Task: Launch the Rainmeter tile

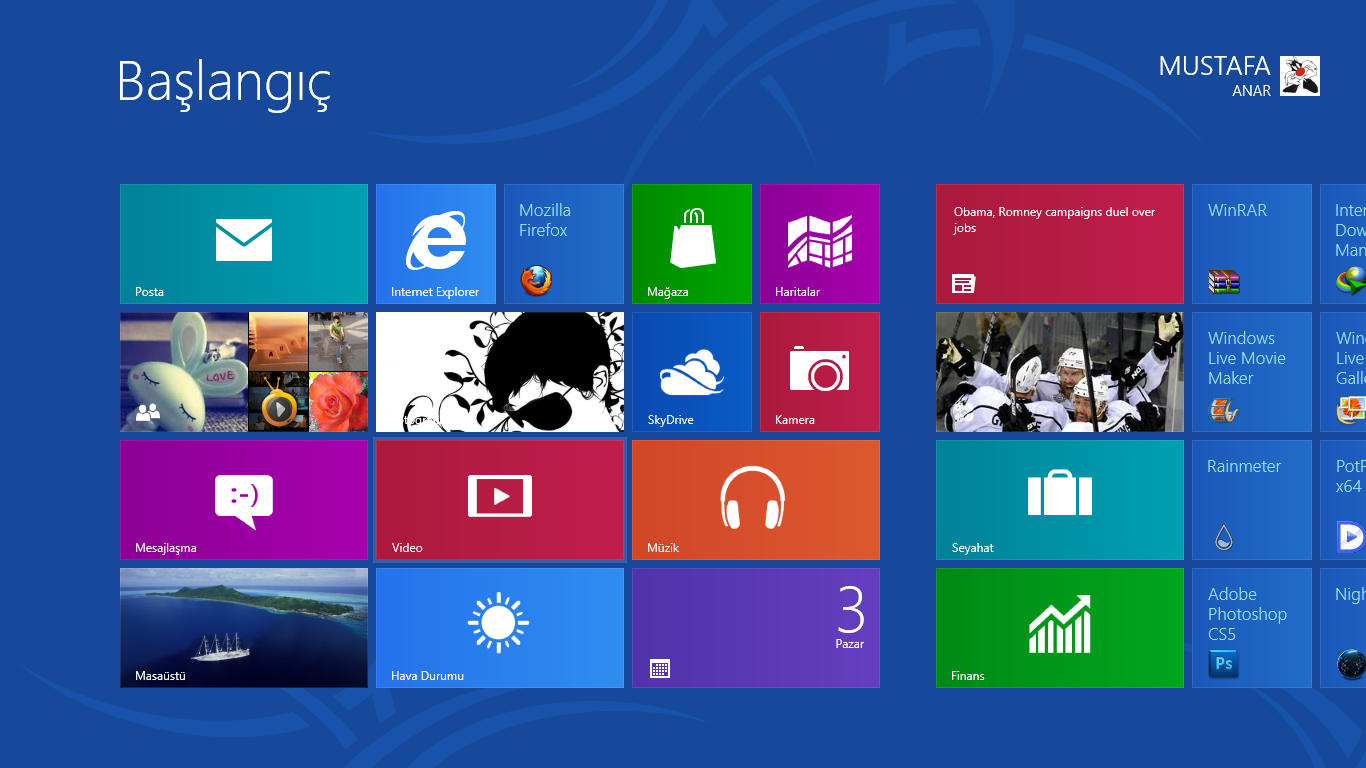Action: (x=1252, y=500)
